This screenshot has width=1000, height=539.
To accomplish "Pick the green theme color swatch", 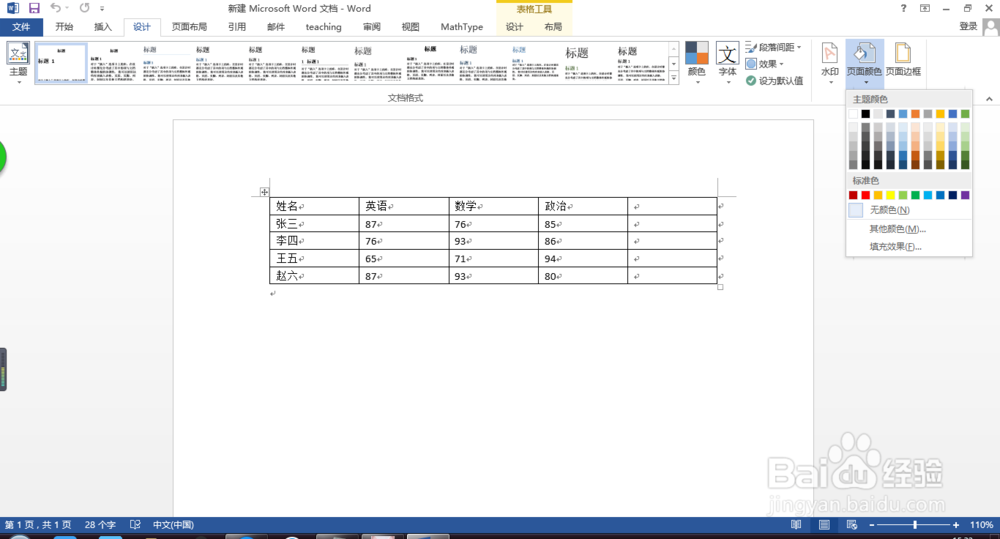I will pos(965,114).
